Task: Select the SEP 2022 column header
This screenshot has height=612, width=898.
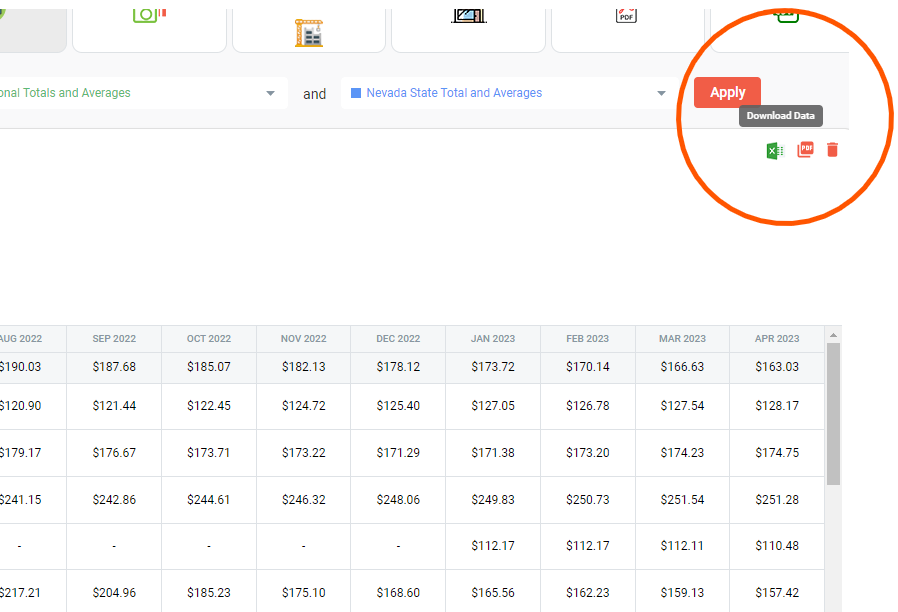Action: (x=114, y=339)
